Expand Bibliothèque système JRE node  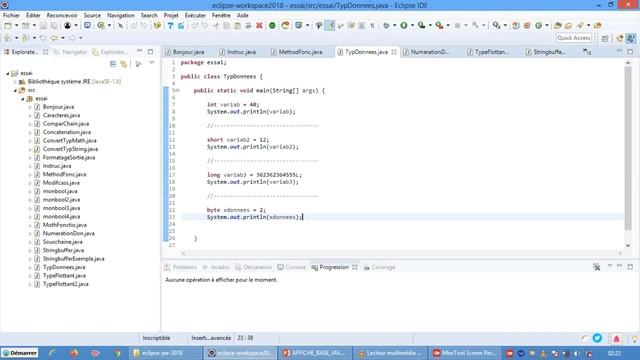pos(16,82)
